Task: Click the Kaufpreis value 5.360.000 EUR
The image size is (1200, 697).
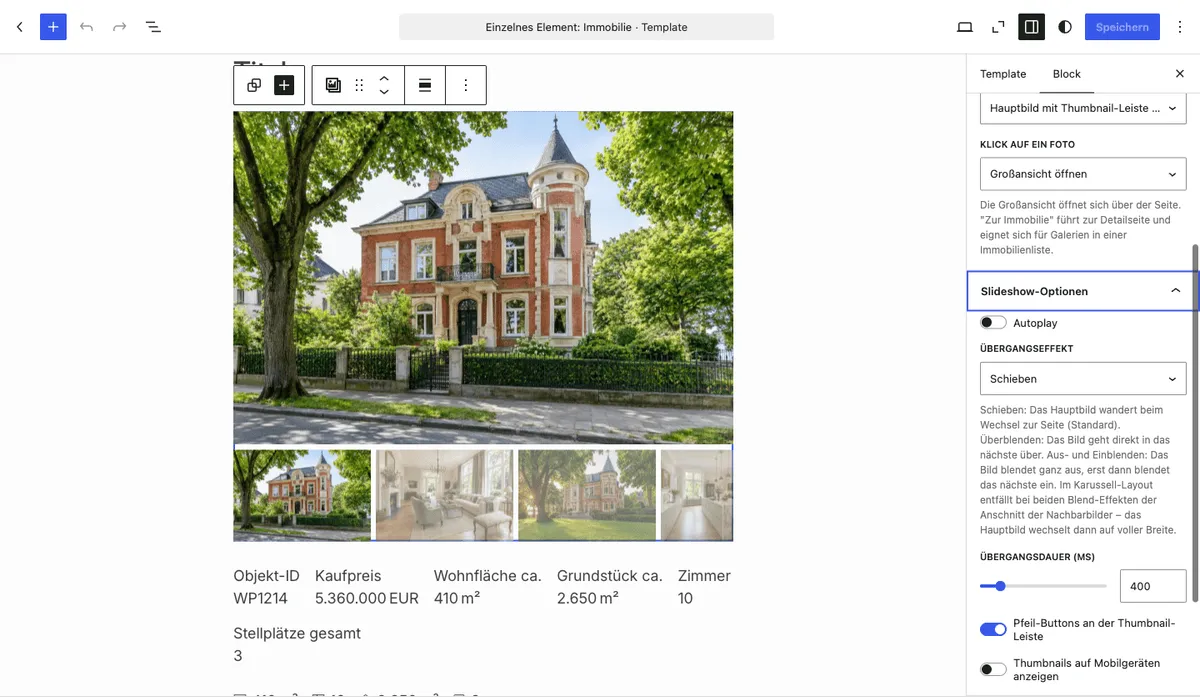Action: click(x=367, y=598)
